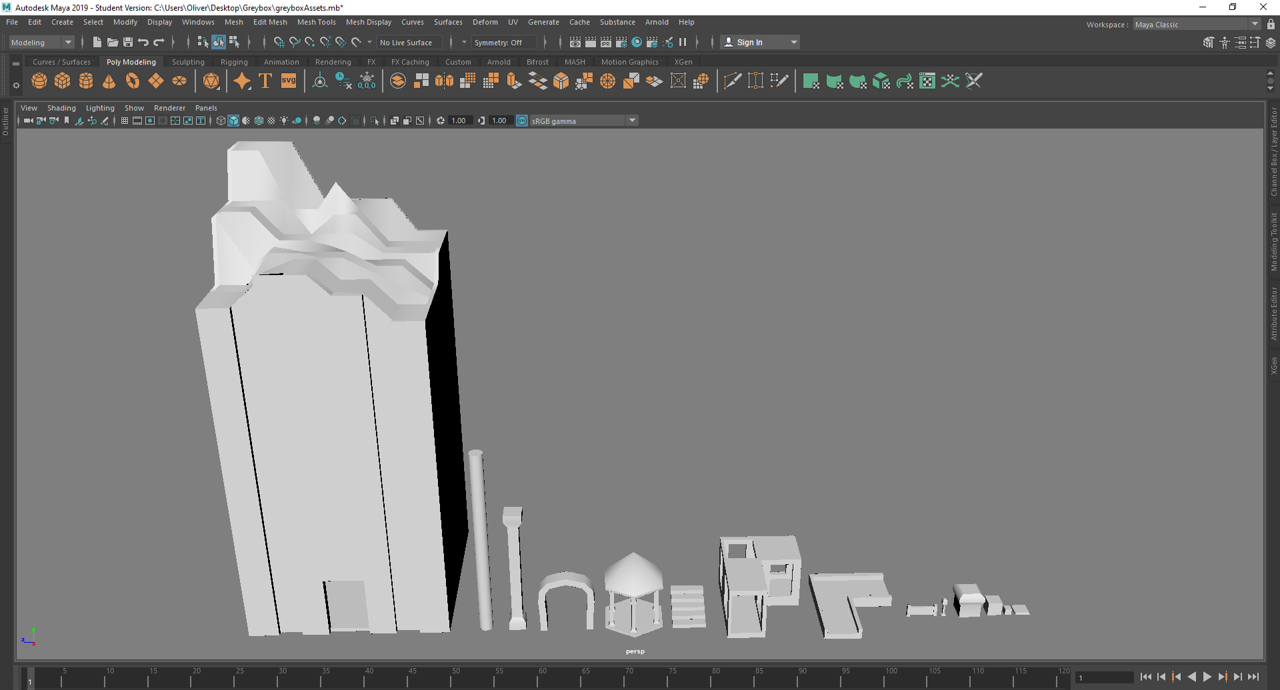Click the SVG import shelf icon
The image size is (1280, 690).
click(288, 81)
